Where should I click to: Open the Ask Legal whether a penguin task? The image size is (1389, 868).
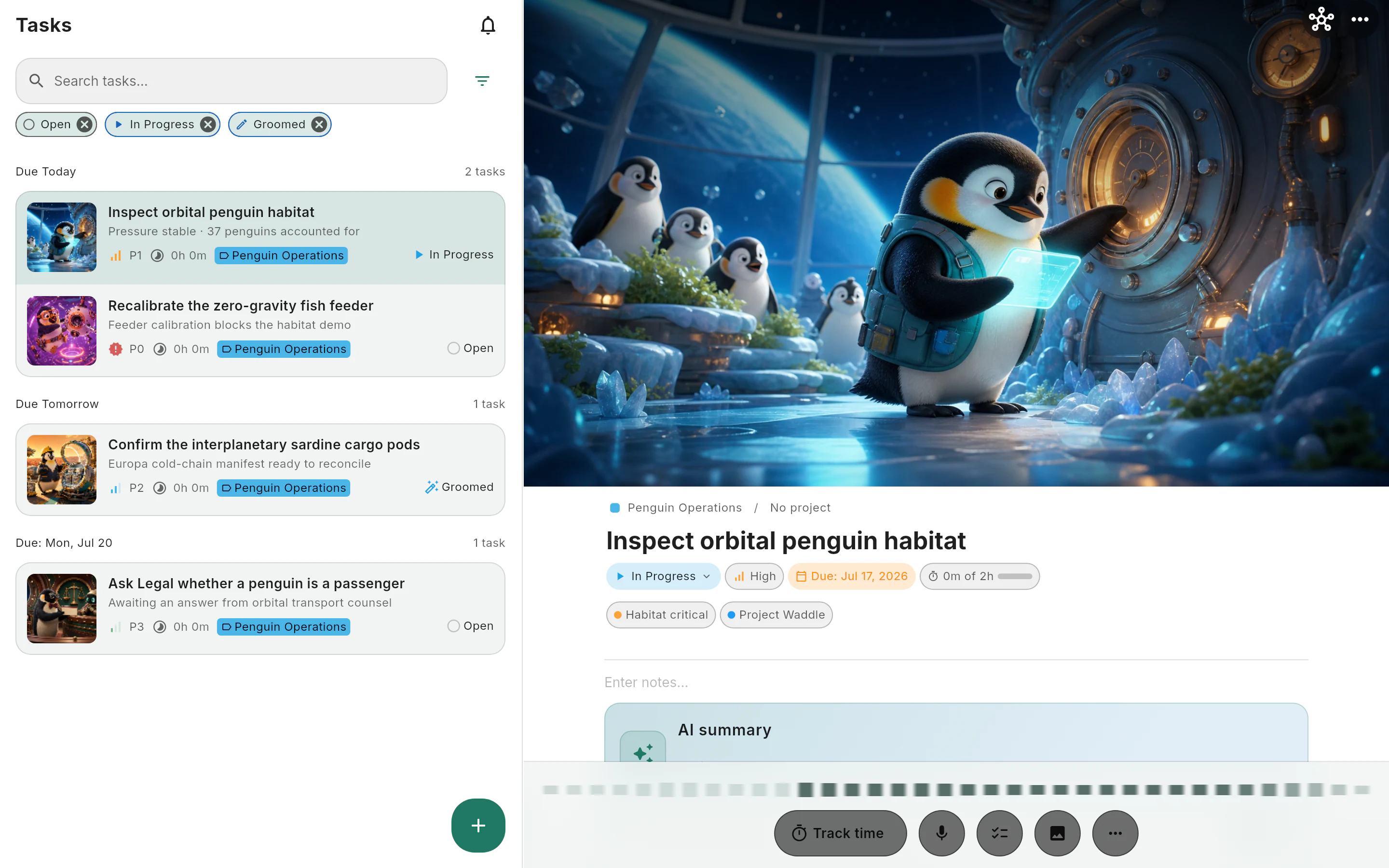pyautogui.click(x=260, y=609)
